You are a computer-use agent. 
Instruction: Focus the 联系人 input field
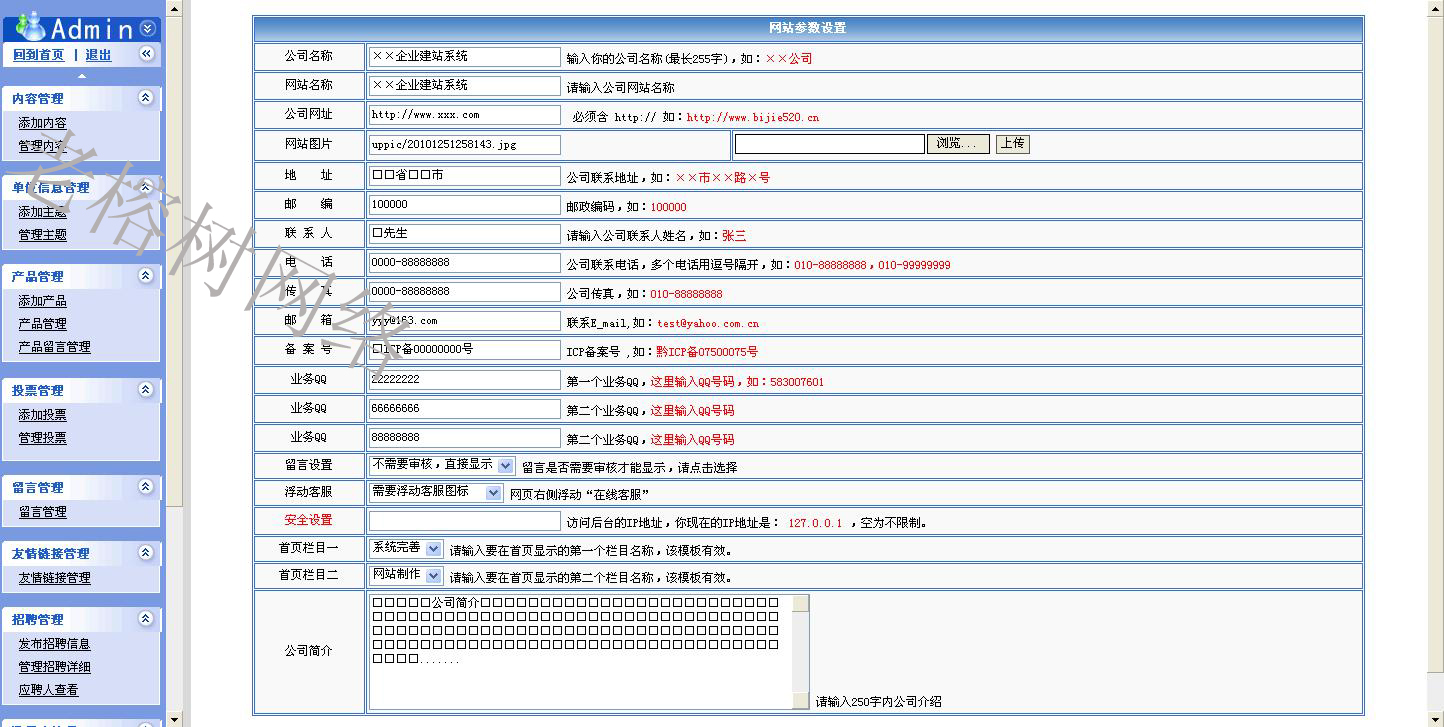[x=464, y=234]
